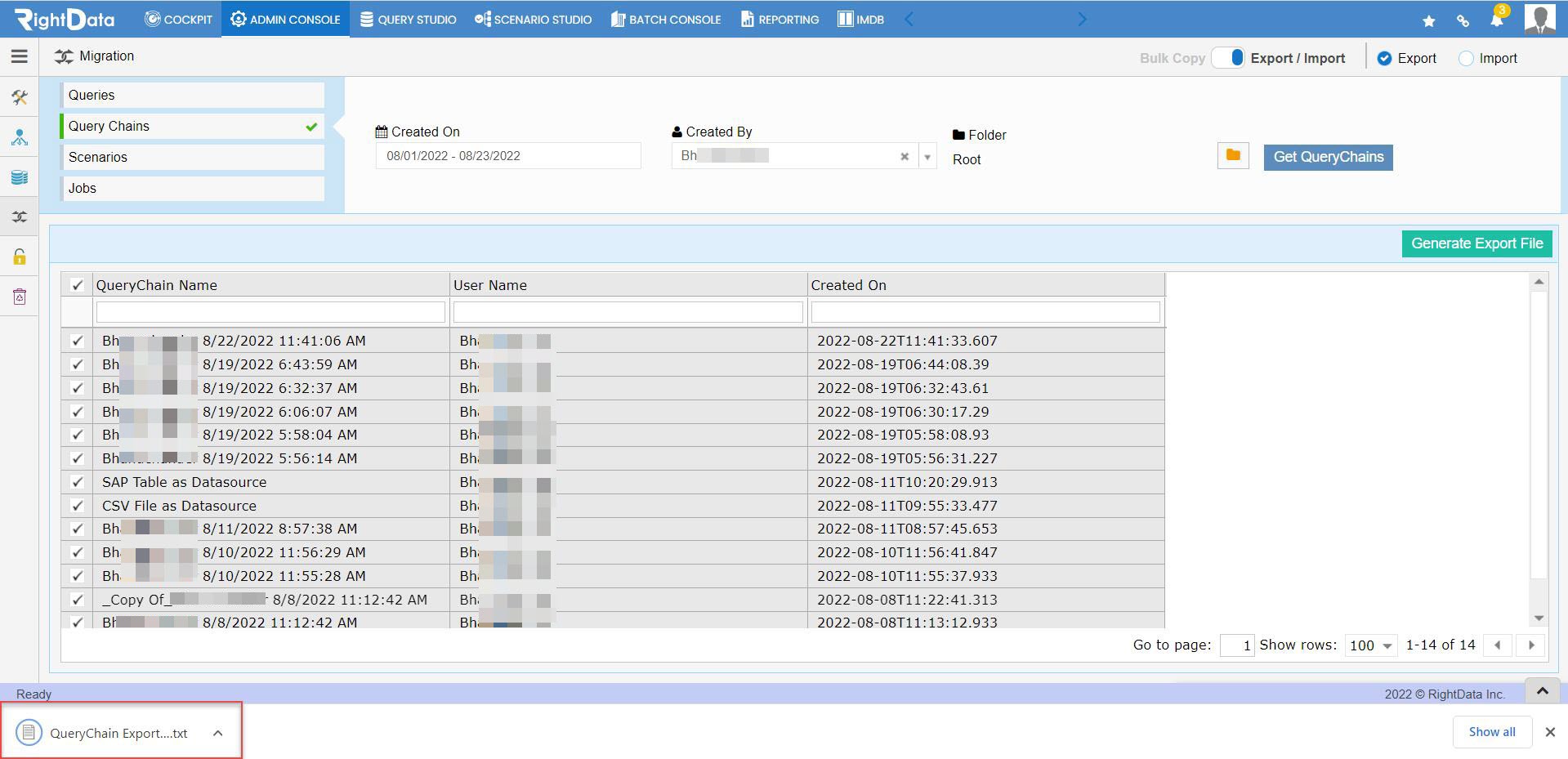The height and width of the screenshot is (759, 1568).
Task: Click inside the QueryChain Name filter field
Action: (x=270, y=311)
